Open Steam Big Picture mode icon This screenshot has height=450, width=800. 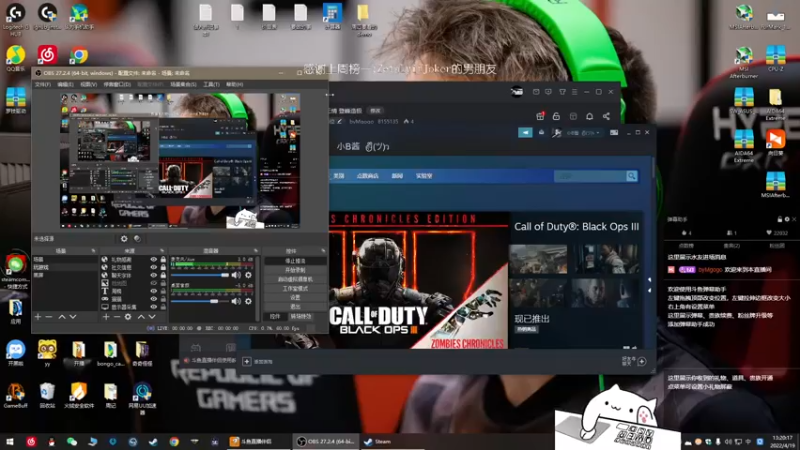(614, 133)
